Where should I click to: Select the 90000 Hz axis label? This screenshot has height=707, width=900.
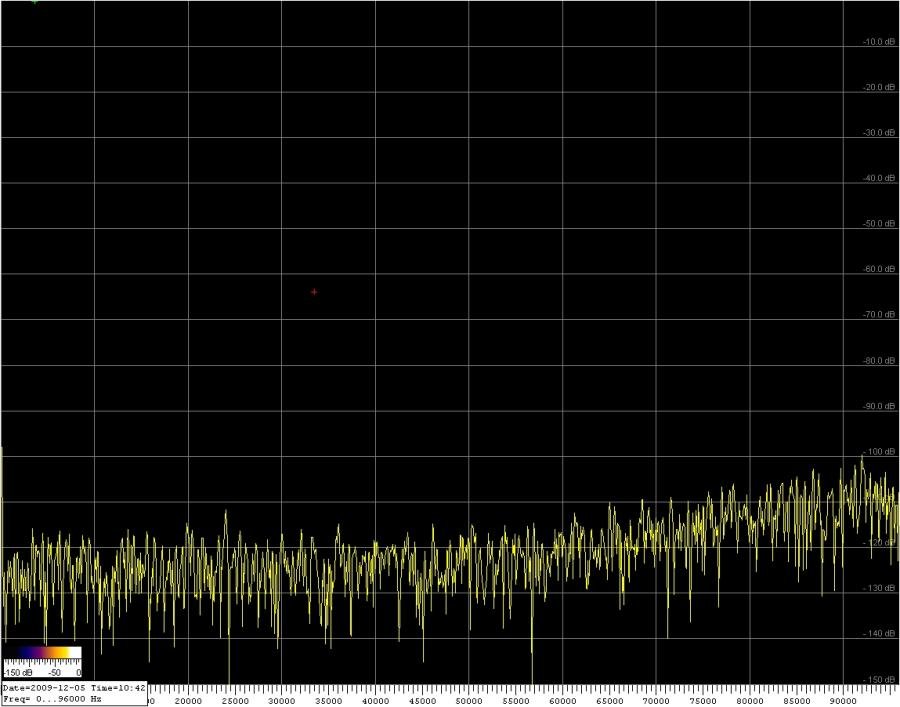843,701
